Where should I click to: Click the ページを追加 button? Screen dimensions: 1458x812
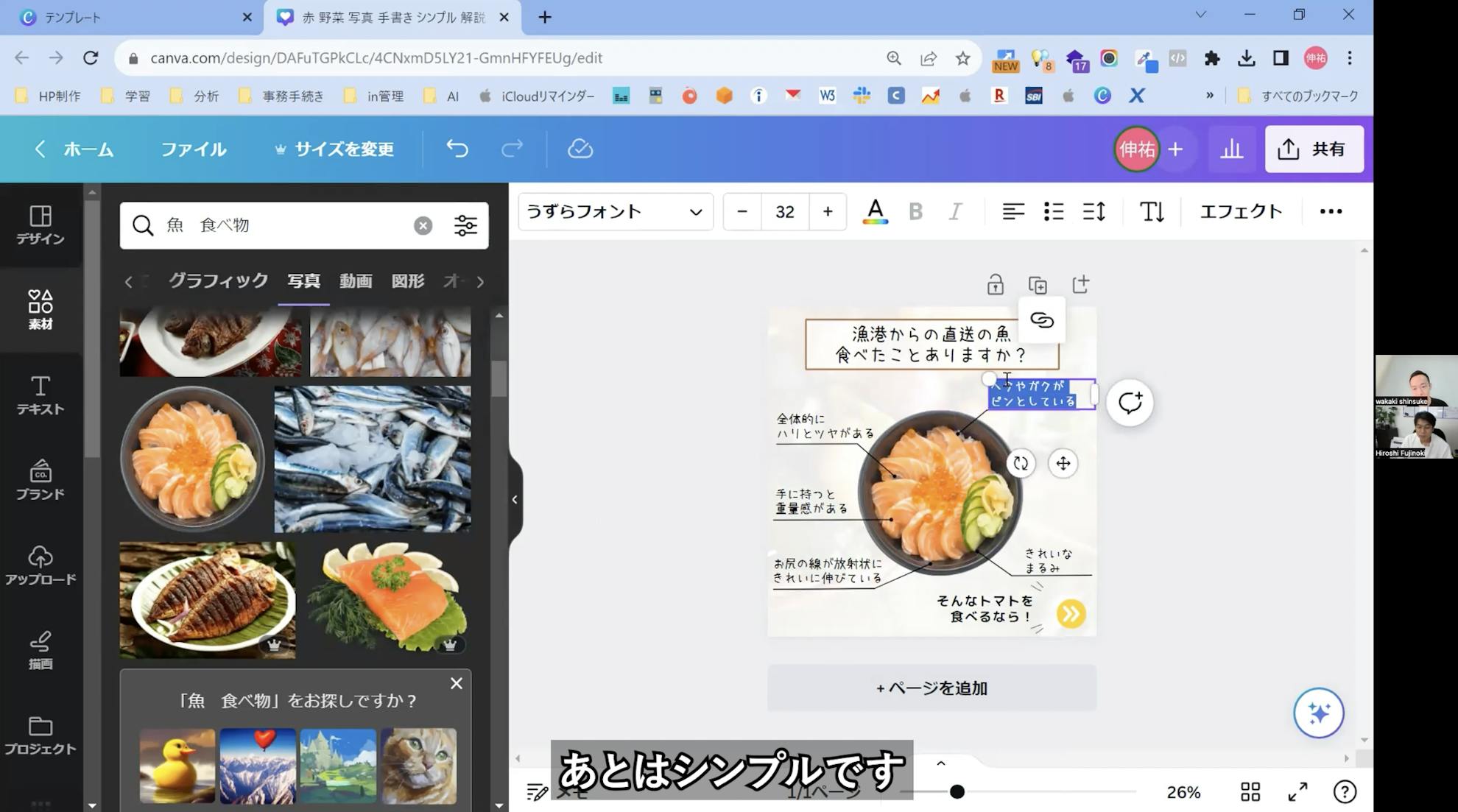tap(931, 688)
